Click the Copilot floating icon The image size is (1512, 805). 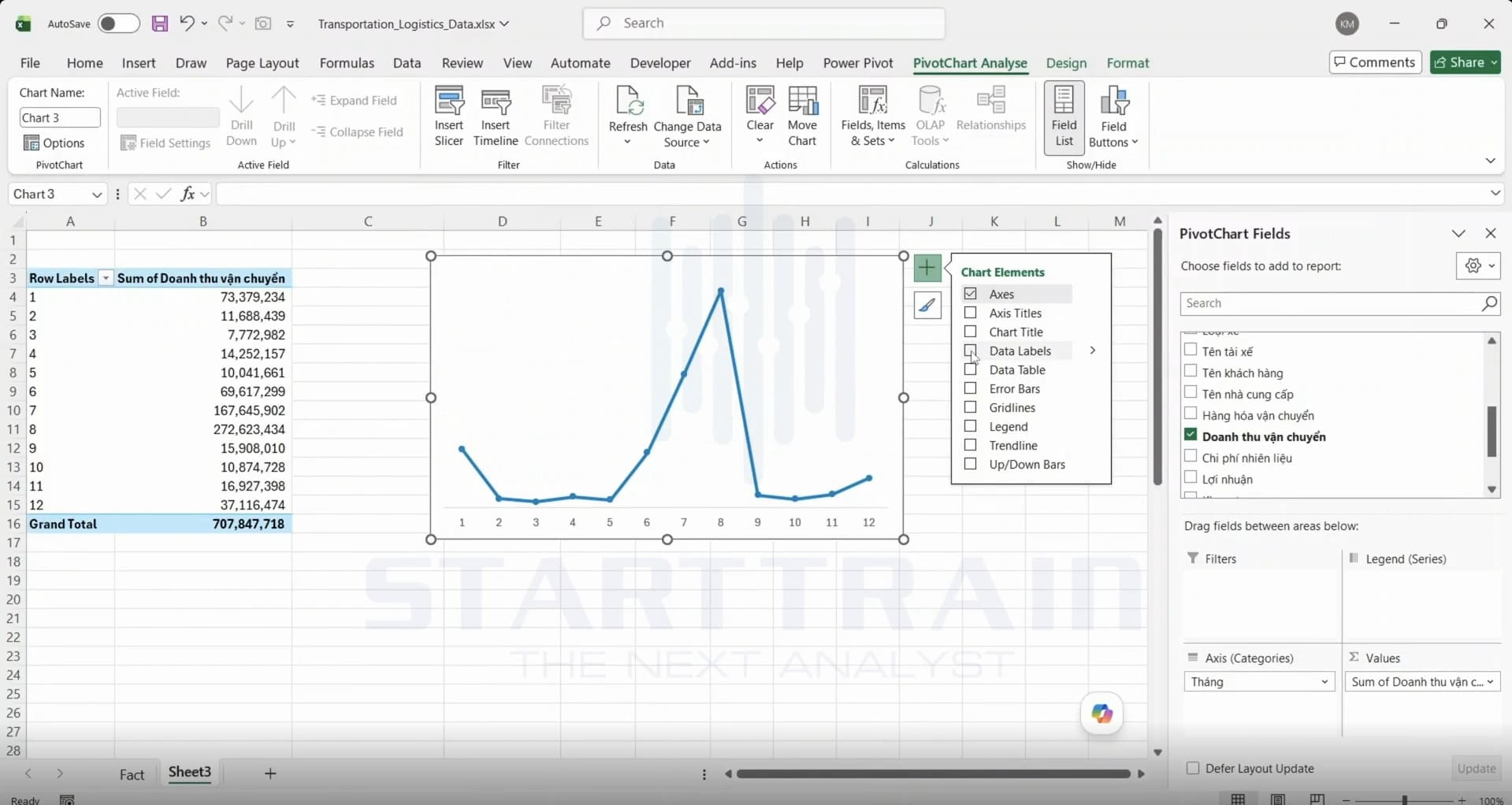[1101, 714]
